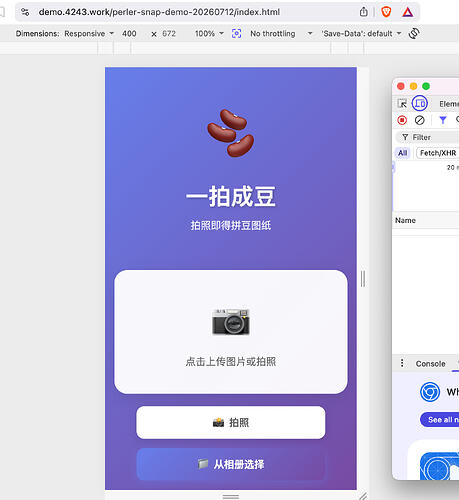Click the Filter input in DevTools
This screenshot has height=500, width=459.
pyautogui.click(x=428, y=137)
